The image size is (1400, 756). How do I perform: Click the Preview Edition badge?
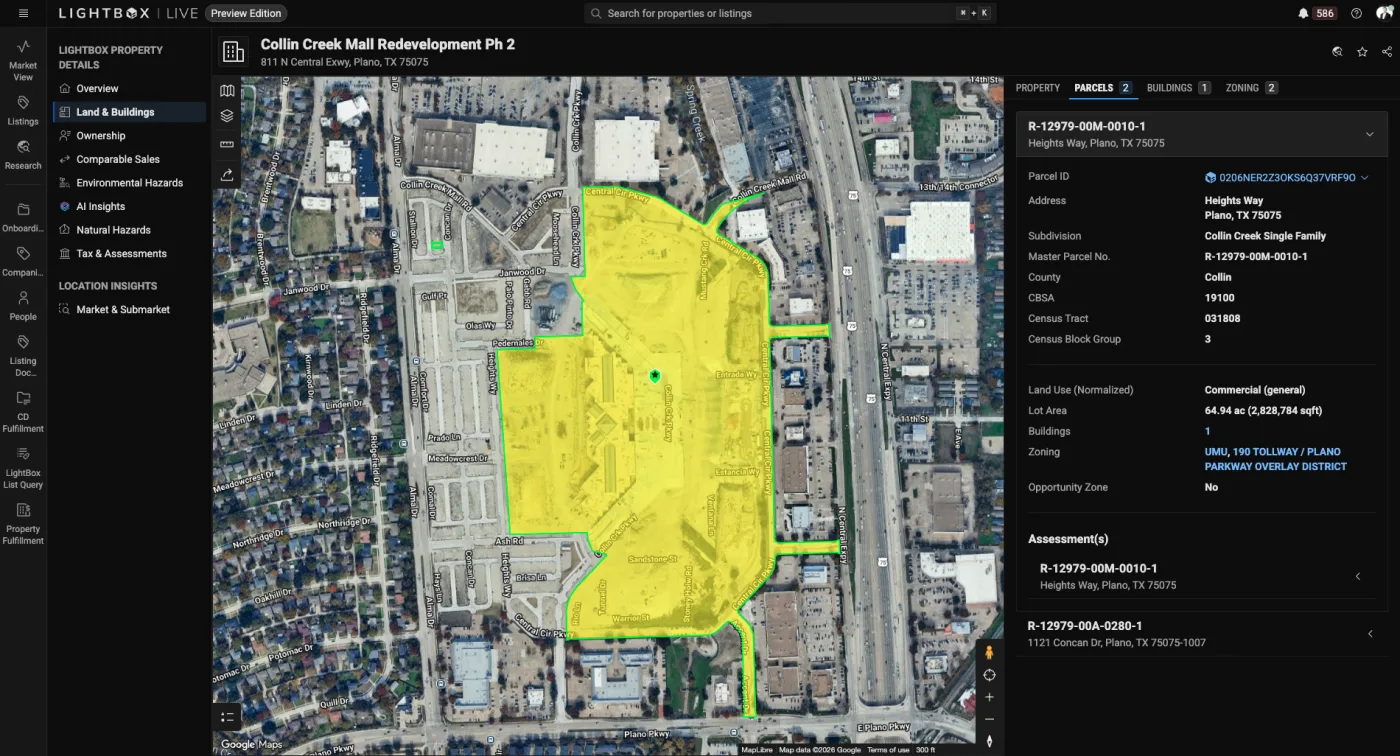(x=246, y=13)
